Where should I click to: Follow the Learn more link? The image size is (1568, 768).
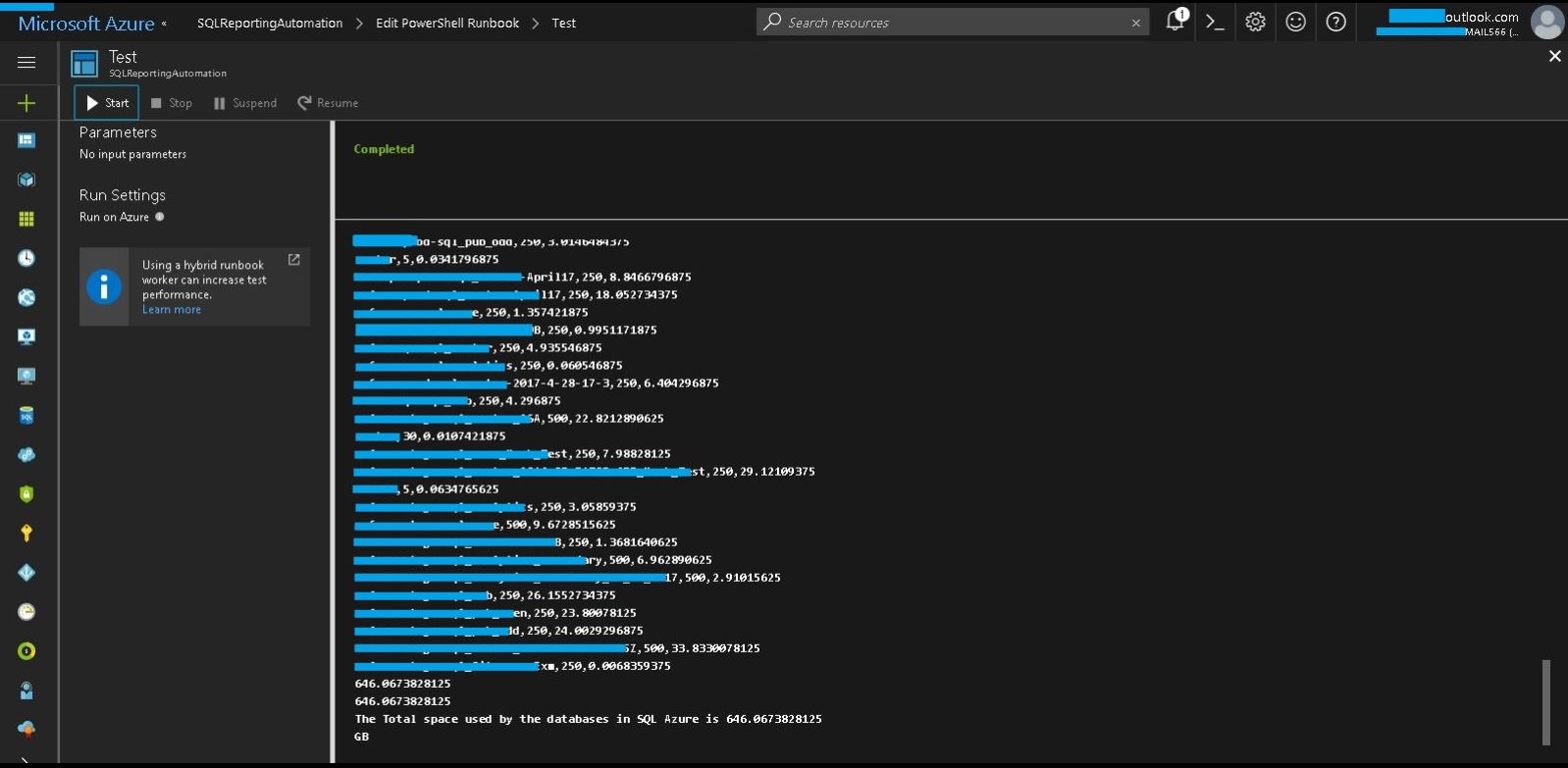click(x=172, y=310)
